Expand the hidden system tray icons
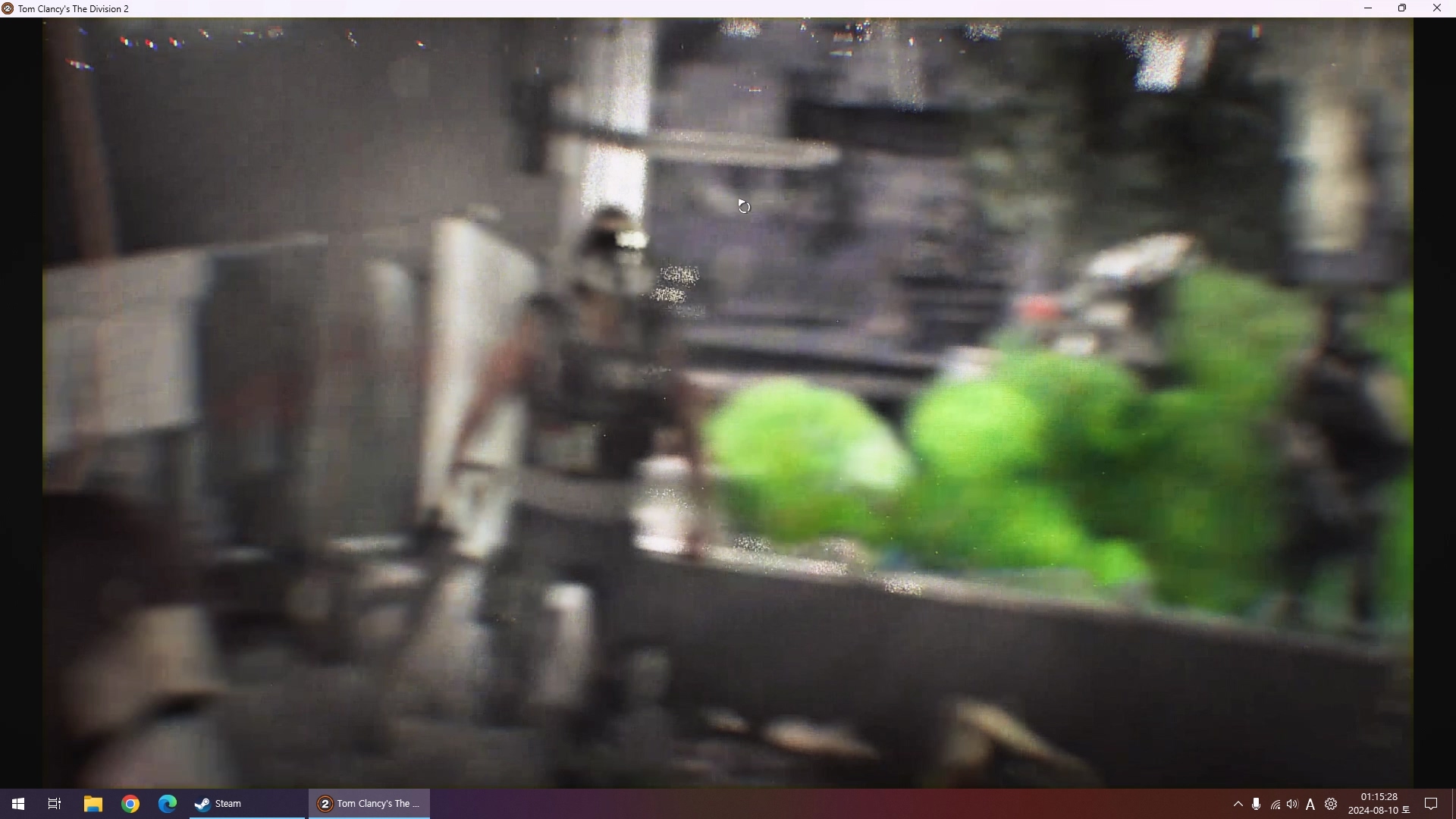The height and width of the screenshot is (819, 1456). coord(1238,804)
